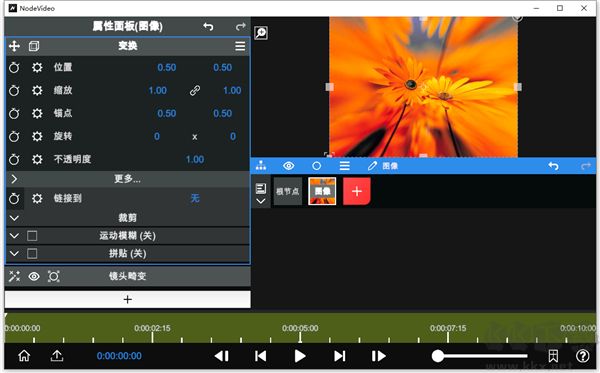Enable the 拼贴 checkbox
The height and width of the screenshot is (373, 600).
point(32,253)
